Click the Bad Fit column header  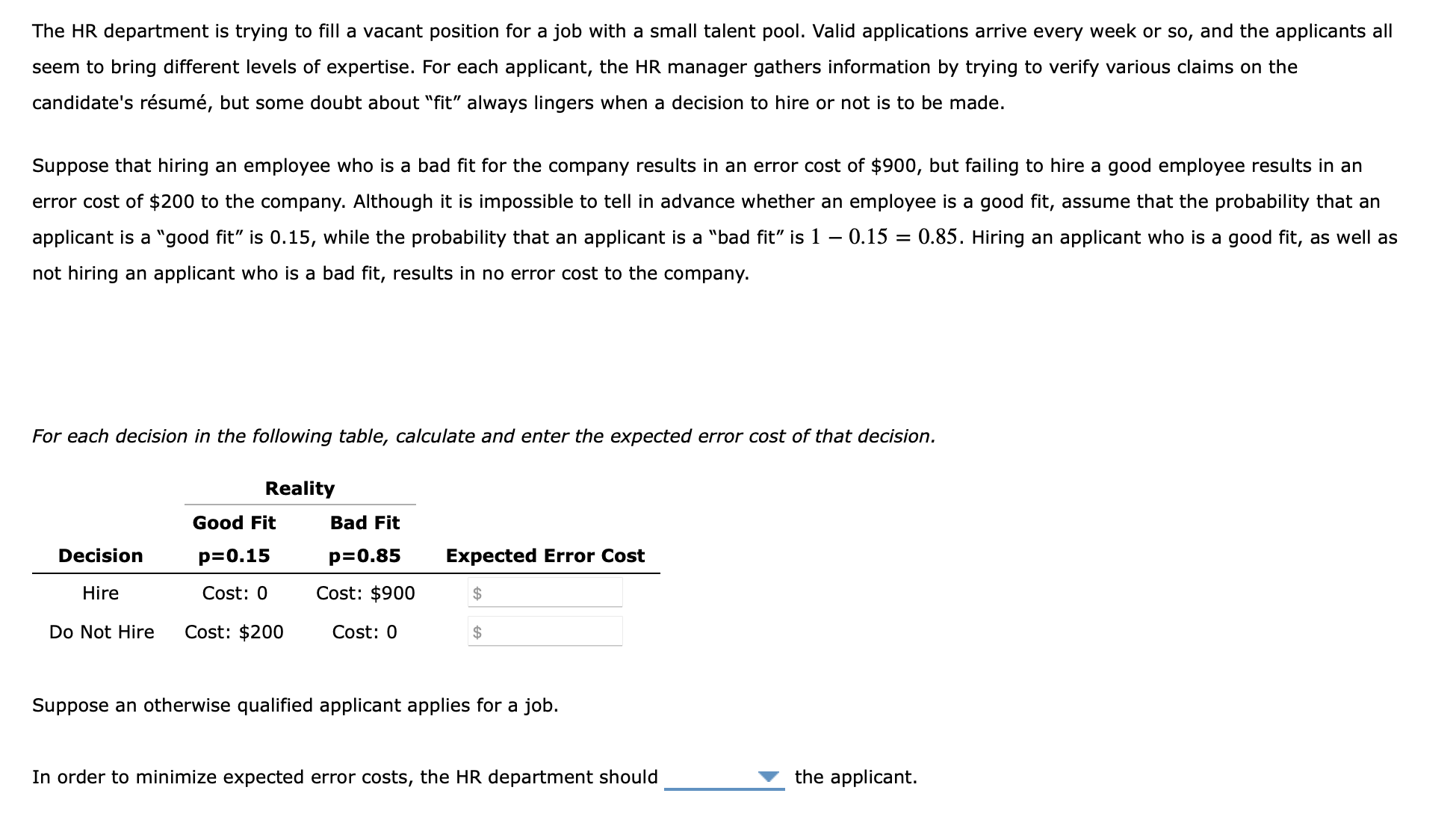(365, 522)
